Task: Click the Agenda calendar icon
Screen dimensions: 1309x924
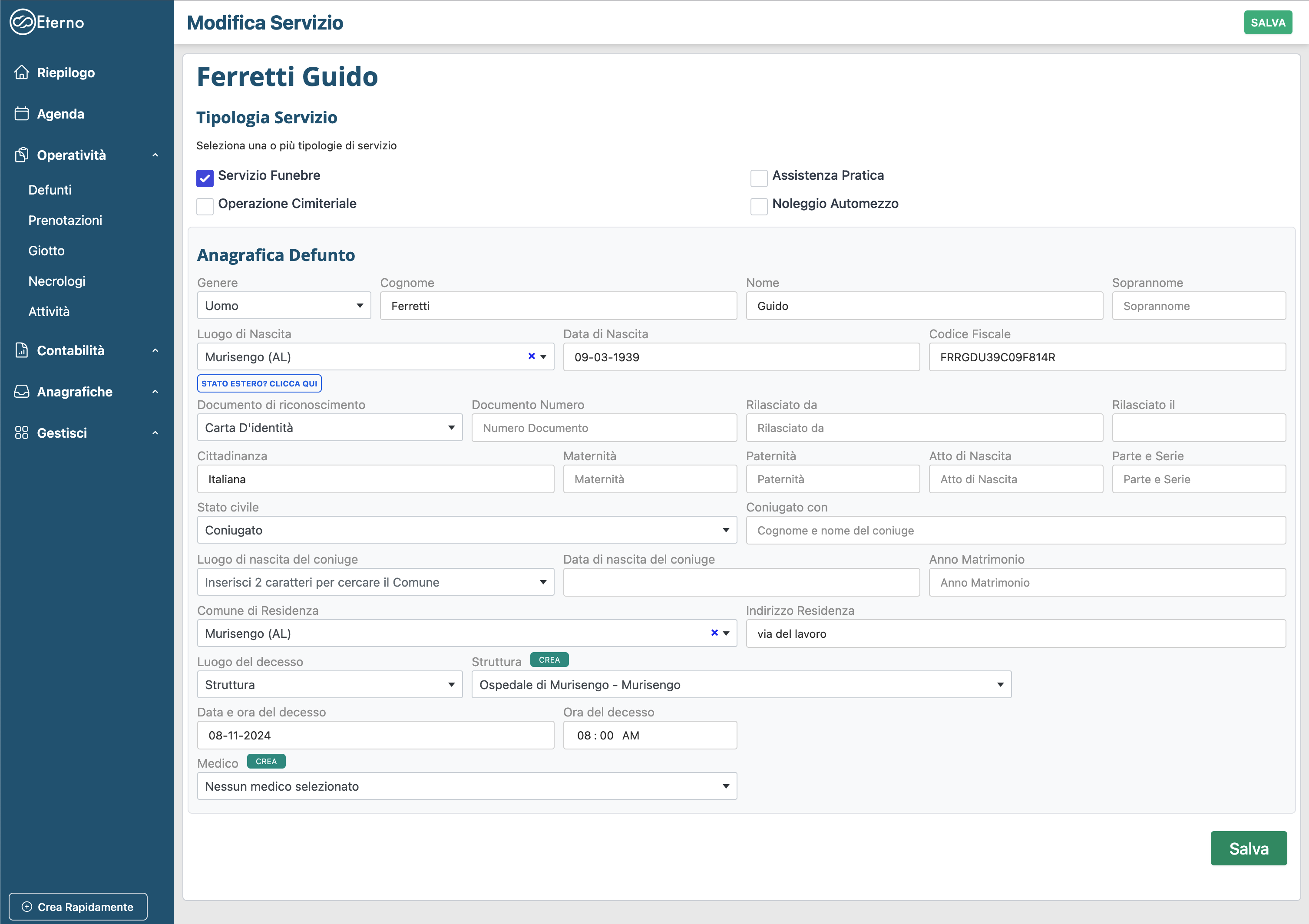Action: (22, 113)
